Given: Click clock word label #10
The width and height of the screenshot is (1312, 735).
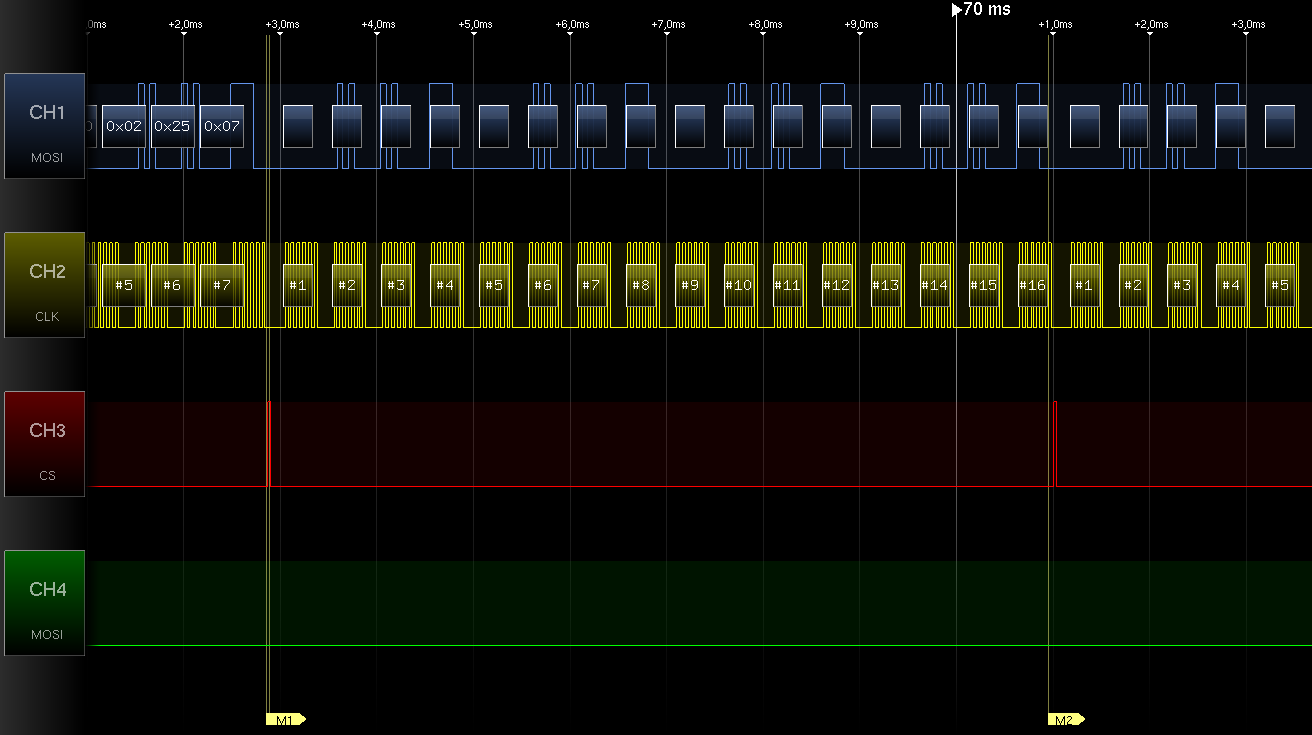Looking at the screenshot, I should (738, 285).
